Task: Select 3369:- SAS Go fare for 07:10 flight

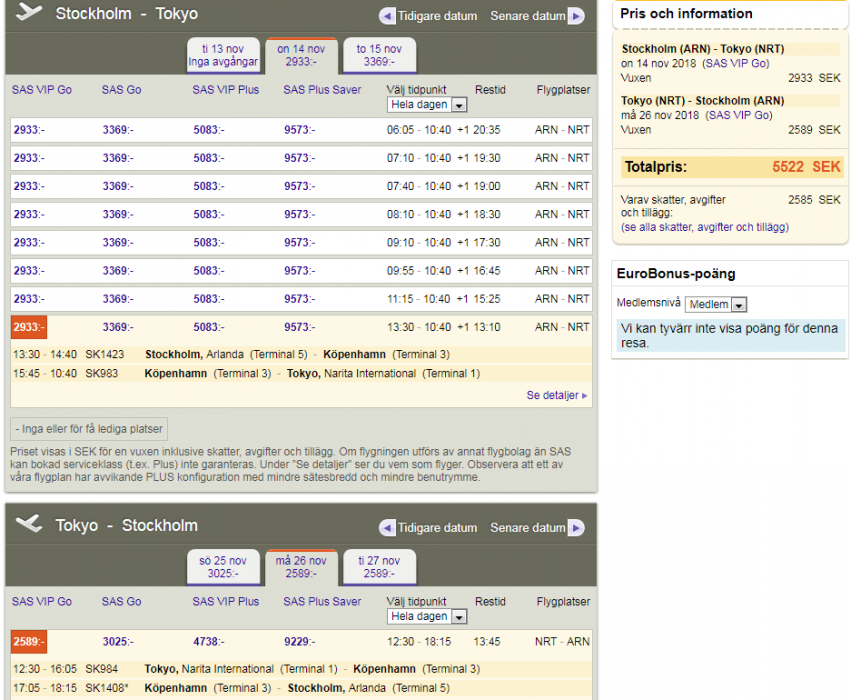Action: 118,158
